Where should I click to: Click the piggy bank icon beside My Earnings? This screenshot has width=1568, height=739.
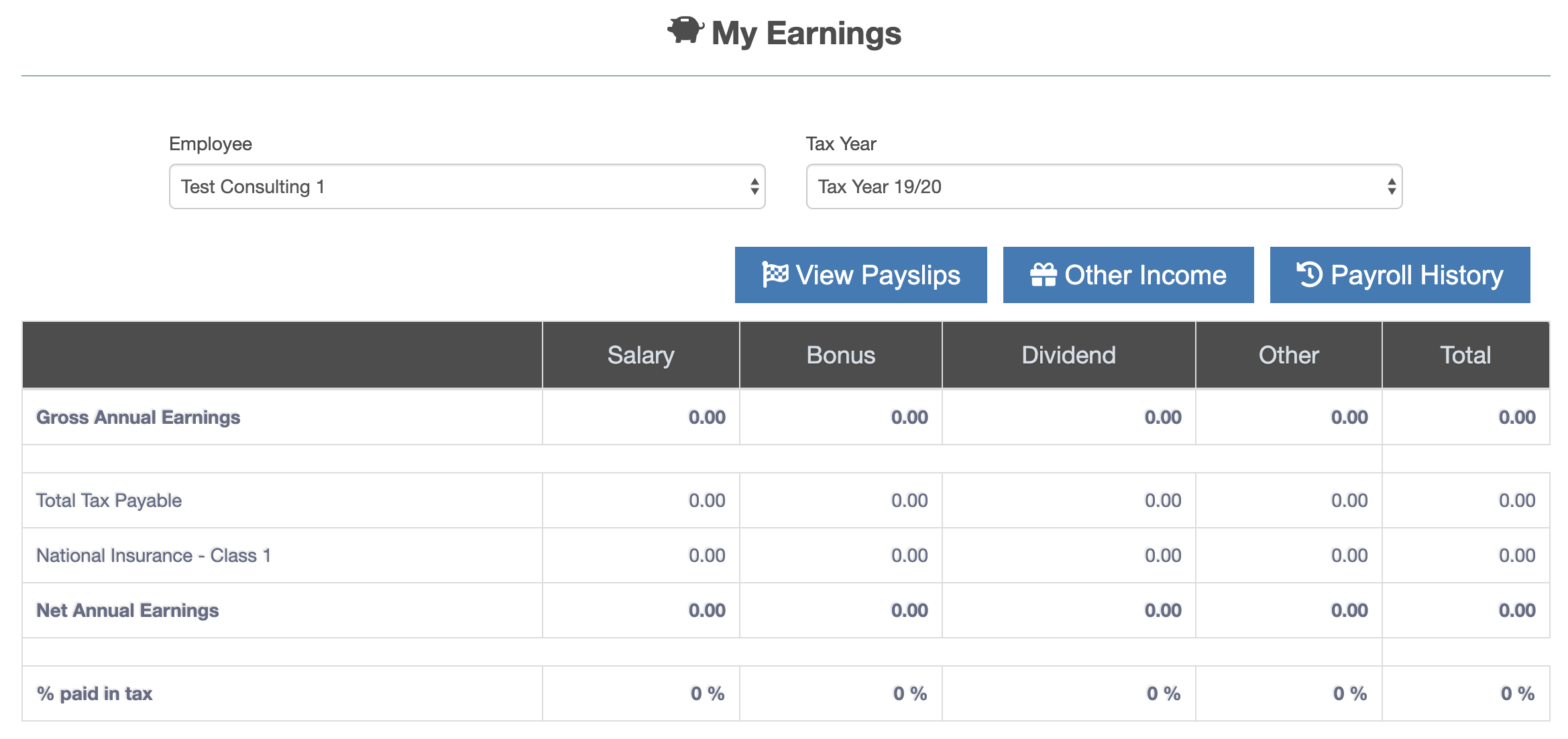(x=685, y=30)
